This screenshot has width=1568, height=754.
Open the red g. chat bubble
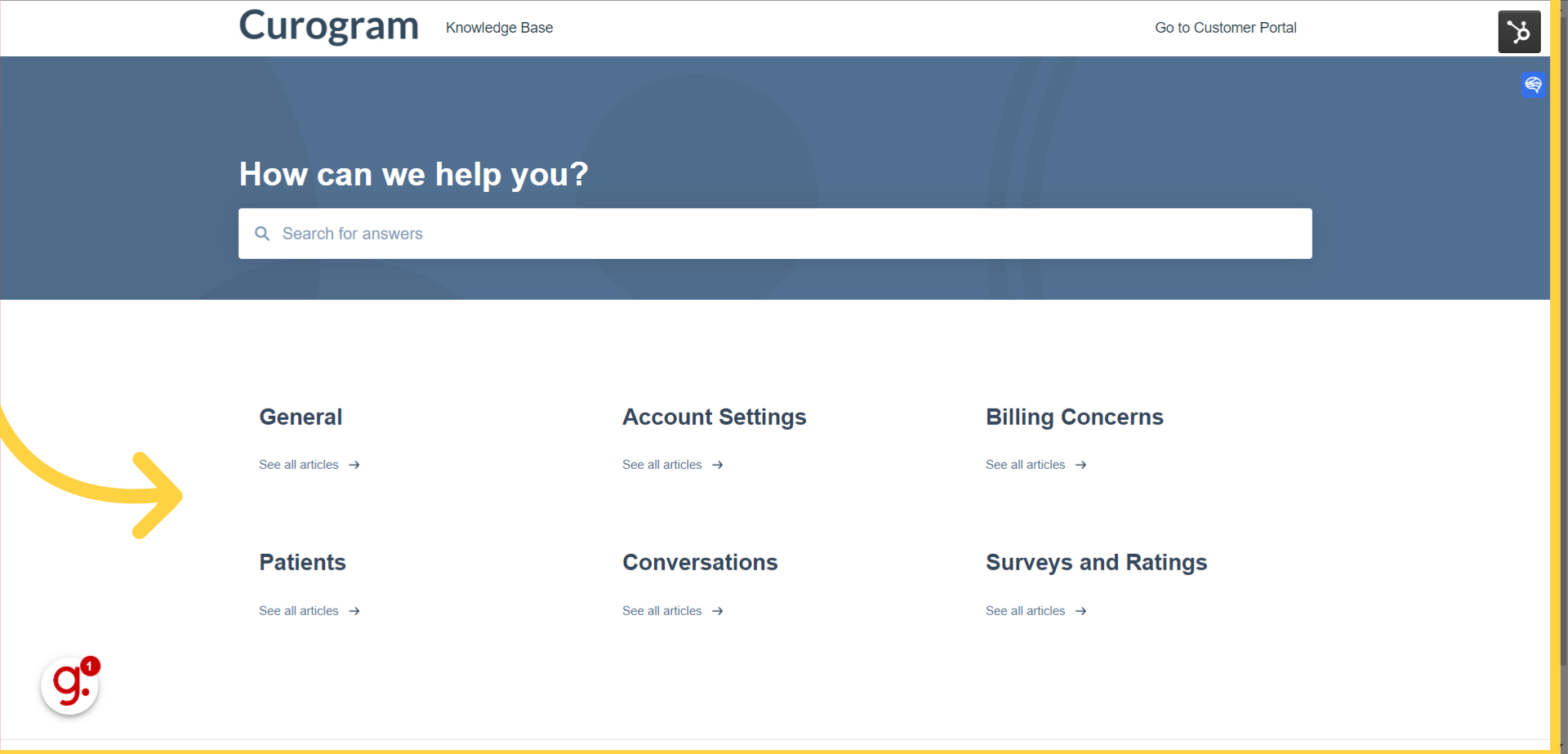69,686
